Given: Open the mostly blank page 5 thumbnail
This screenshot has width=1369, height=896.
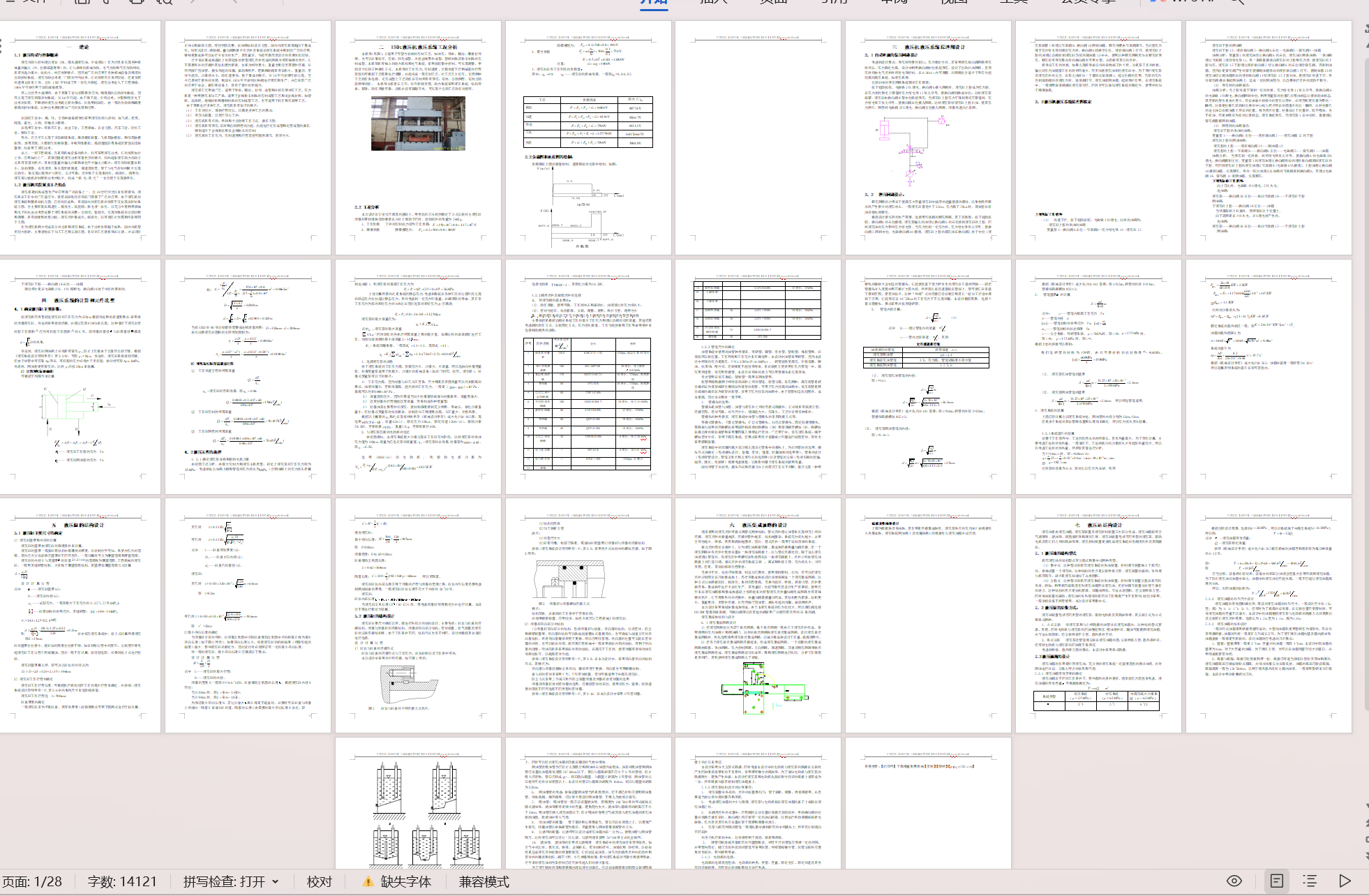Looking at the screenshot, I should (x=758, y=137).
